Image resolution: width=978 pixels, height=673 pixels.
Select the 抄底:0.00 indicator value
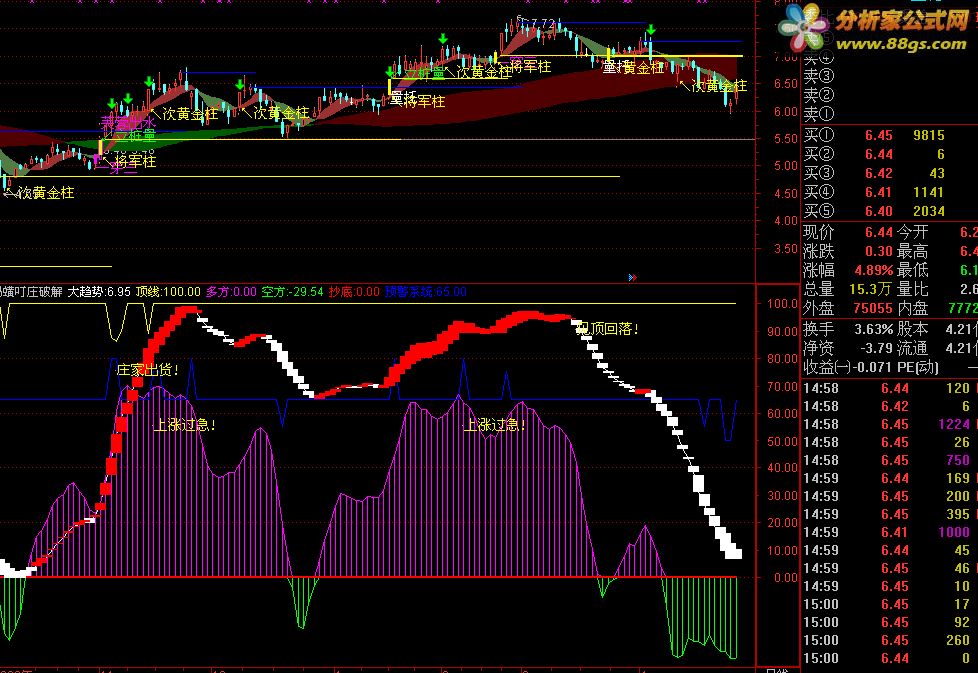tap(354, 291)
